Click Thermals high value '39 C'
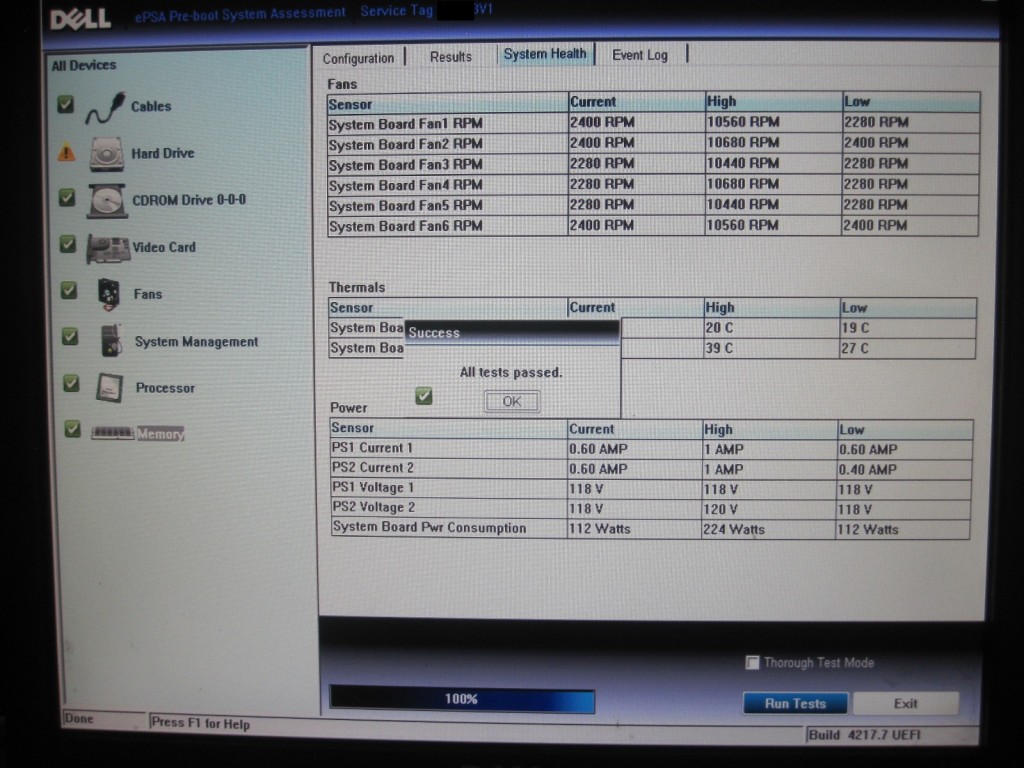This screenshot has width=1024, height=768. (719, 348)
